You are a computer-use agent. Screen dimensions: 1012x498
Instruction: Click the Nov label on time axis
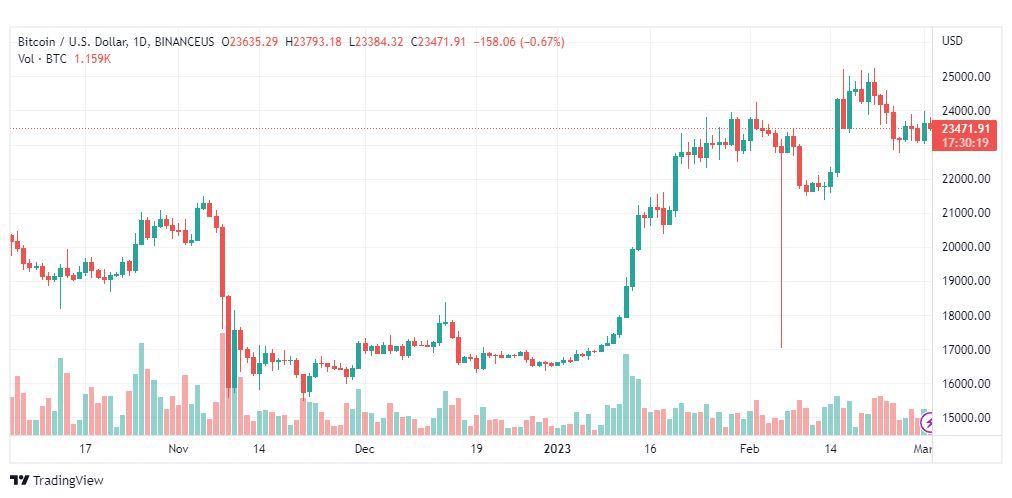(179, 449)
